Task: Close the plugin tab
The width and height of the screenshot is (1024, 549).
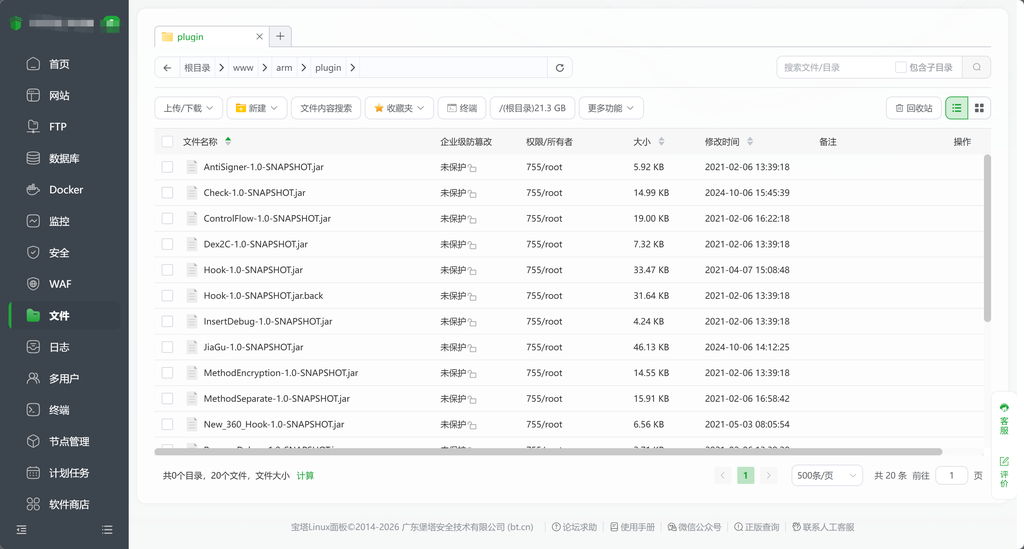Action: click(x=259, y=37)
